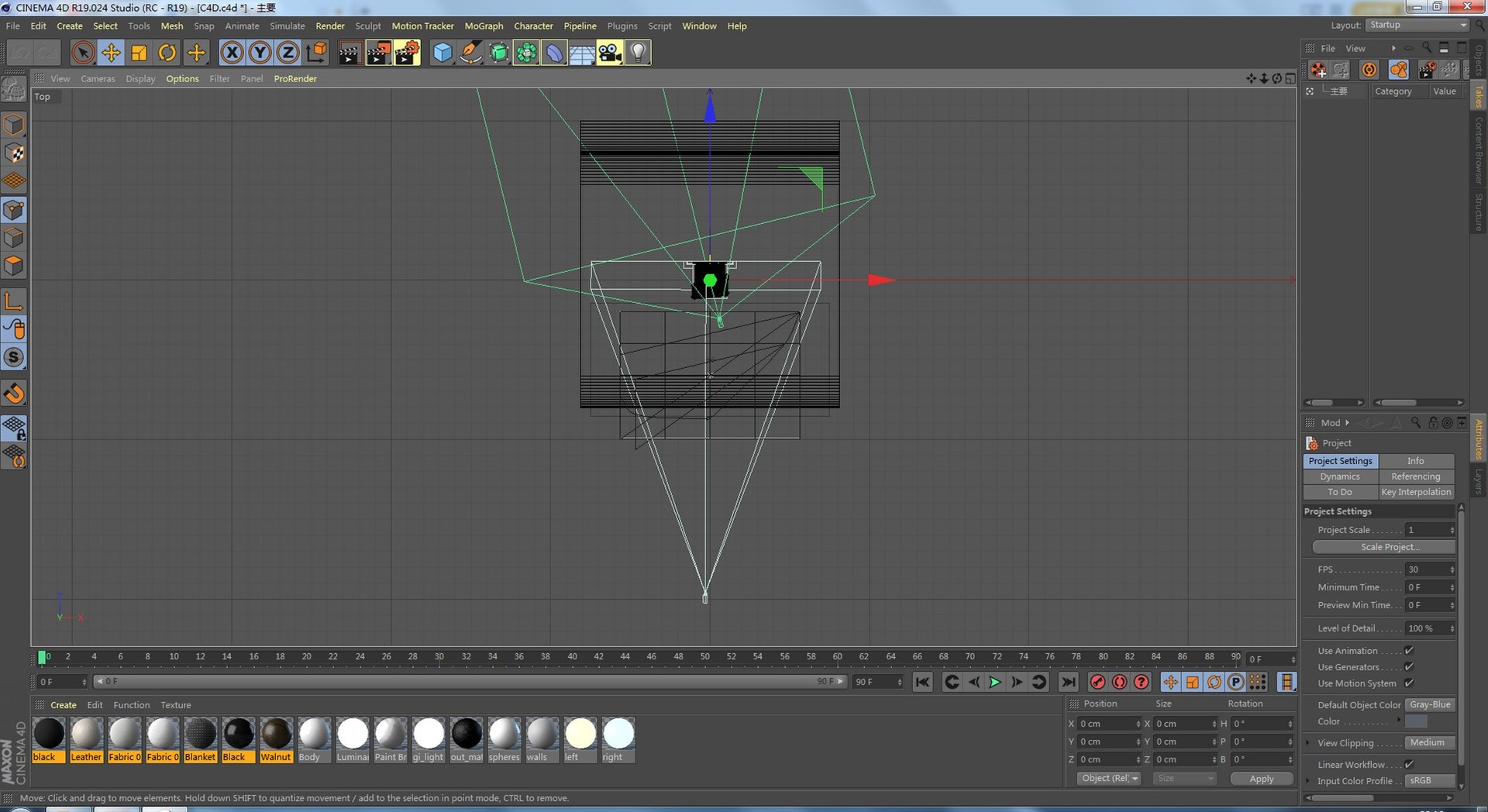Image resolution: width=1488 pixels, height=812 pixels.
Task: Open the Layout Startup dropdown
Action: pos(1417,25)
